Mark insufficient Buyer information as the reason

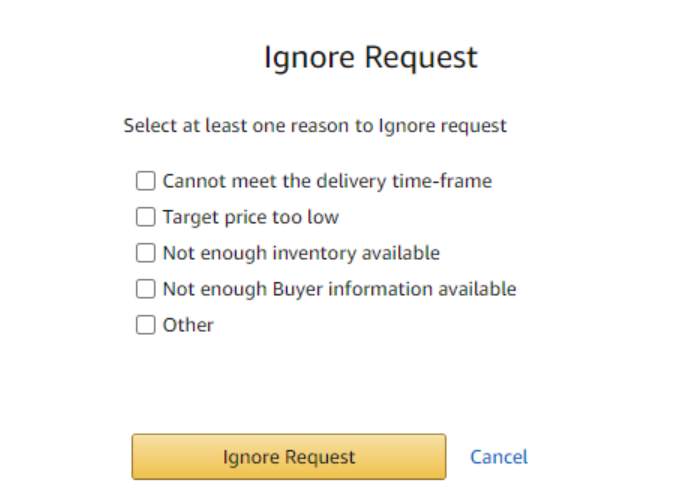(x=146, y=289)
